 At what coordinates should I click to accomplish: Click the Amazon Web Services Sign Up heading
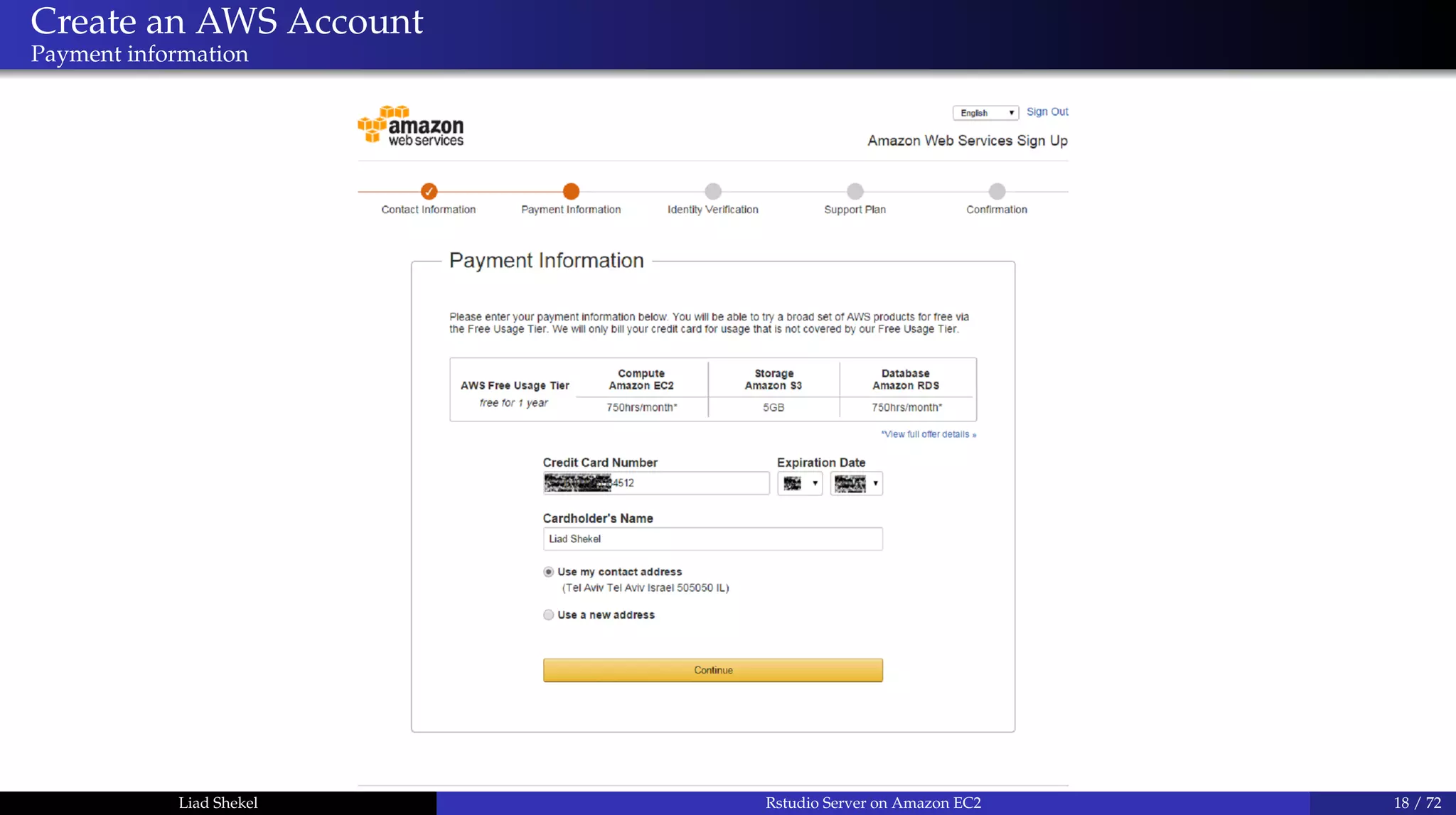pyautogui.click(x=968, y=141)
